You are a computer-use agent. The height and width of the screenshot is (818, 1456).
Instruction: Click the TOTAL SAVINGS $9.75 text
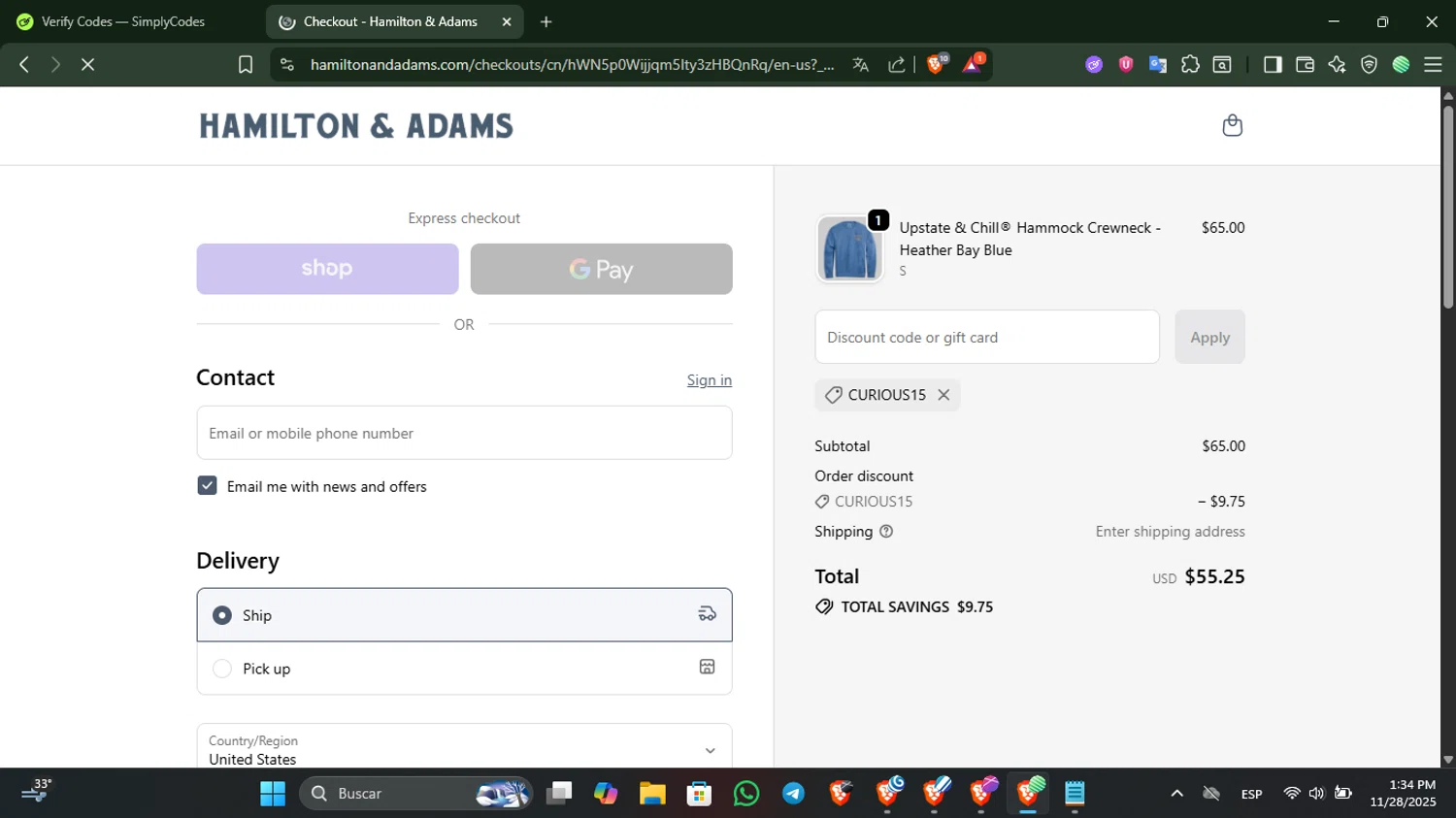coord(916,606)
